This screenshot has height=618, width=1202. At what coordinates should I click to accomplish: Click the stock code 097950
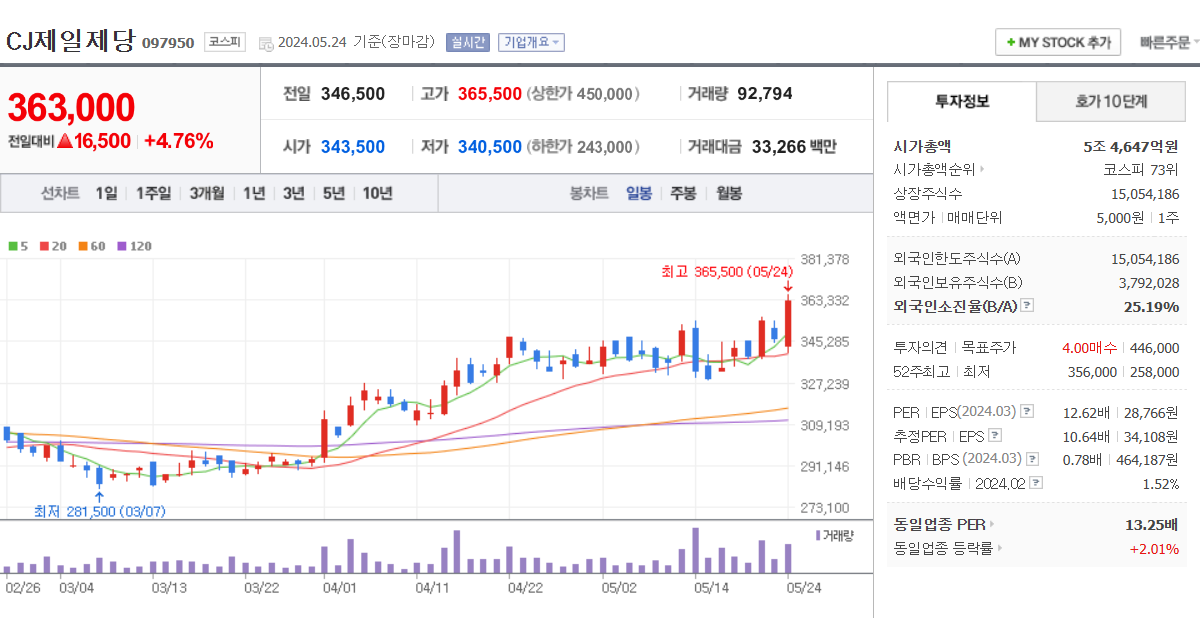(168, 42)
